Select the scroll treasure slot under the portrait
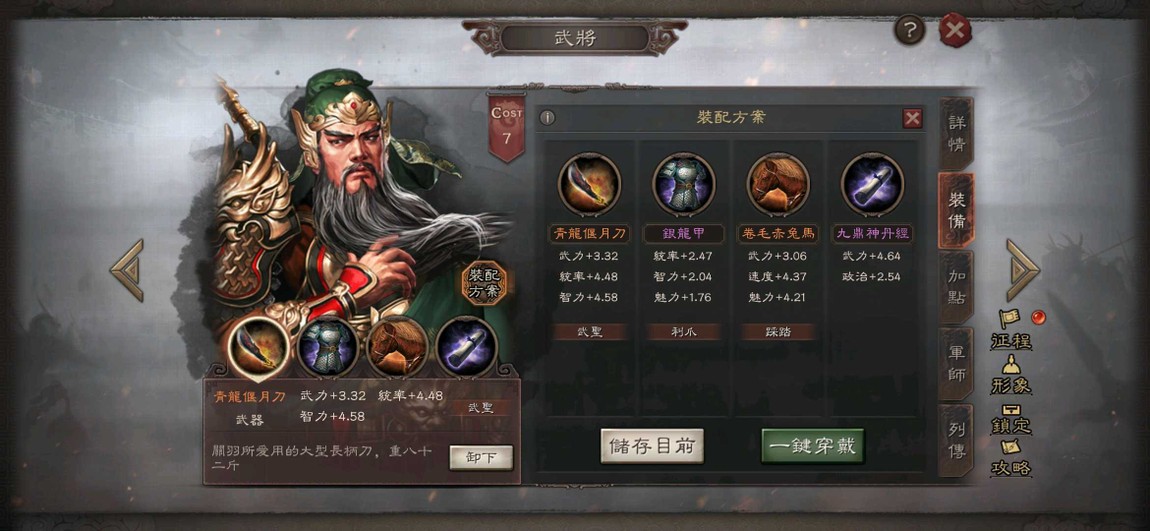This screenshot has width=1150, height=531. point(466,346)
